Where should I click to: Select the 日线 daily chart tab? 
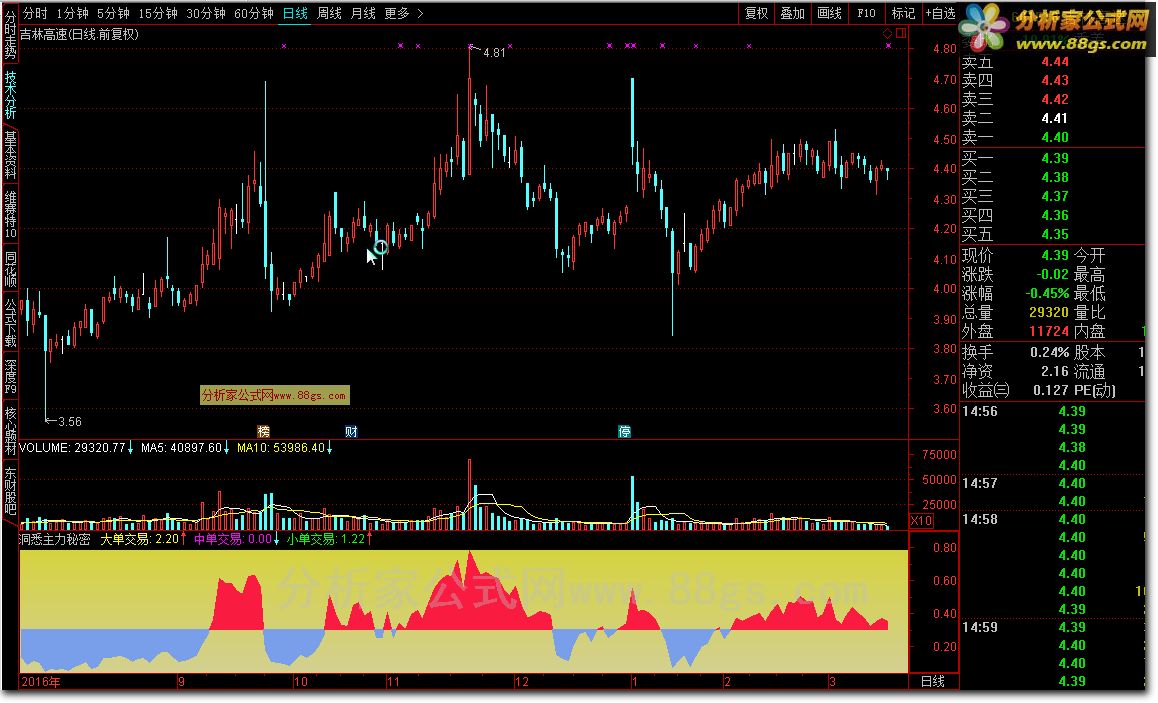coord(295,13)
